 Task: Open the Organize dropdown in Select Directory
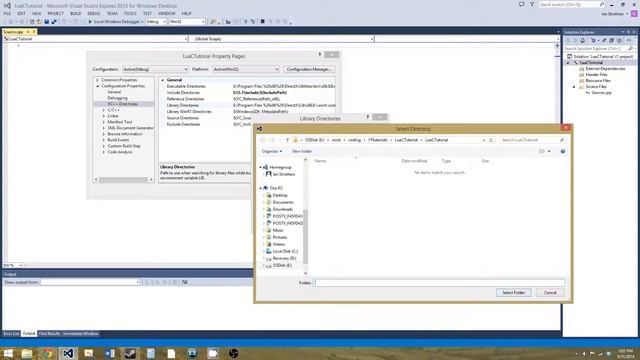pyautogui.click(x=271, y=151)
